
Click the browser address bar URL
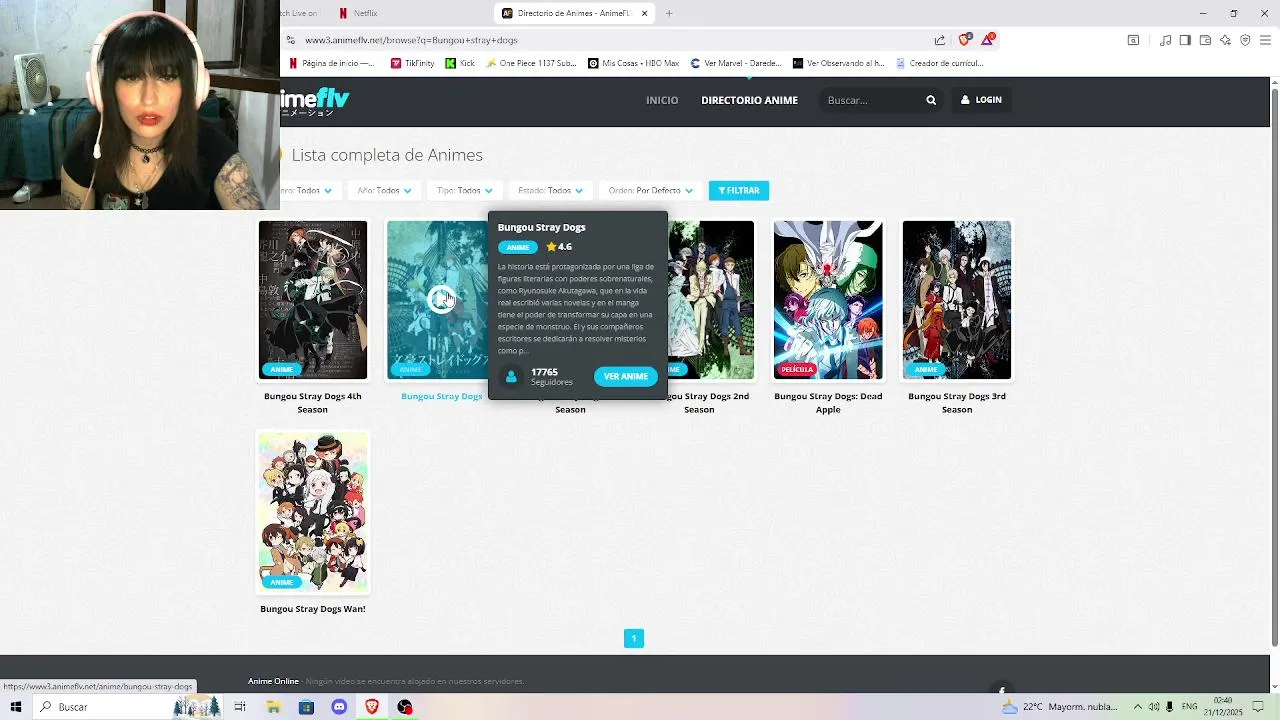411,40
